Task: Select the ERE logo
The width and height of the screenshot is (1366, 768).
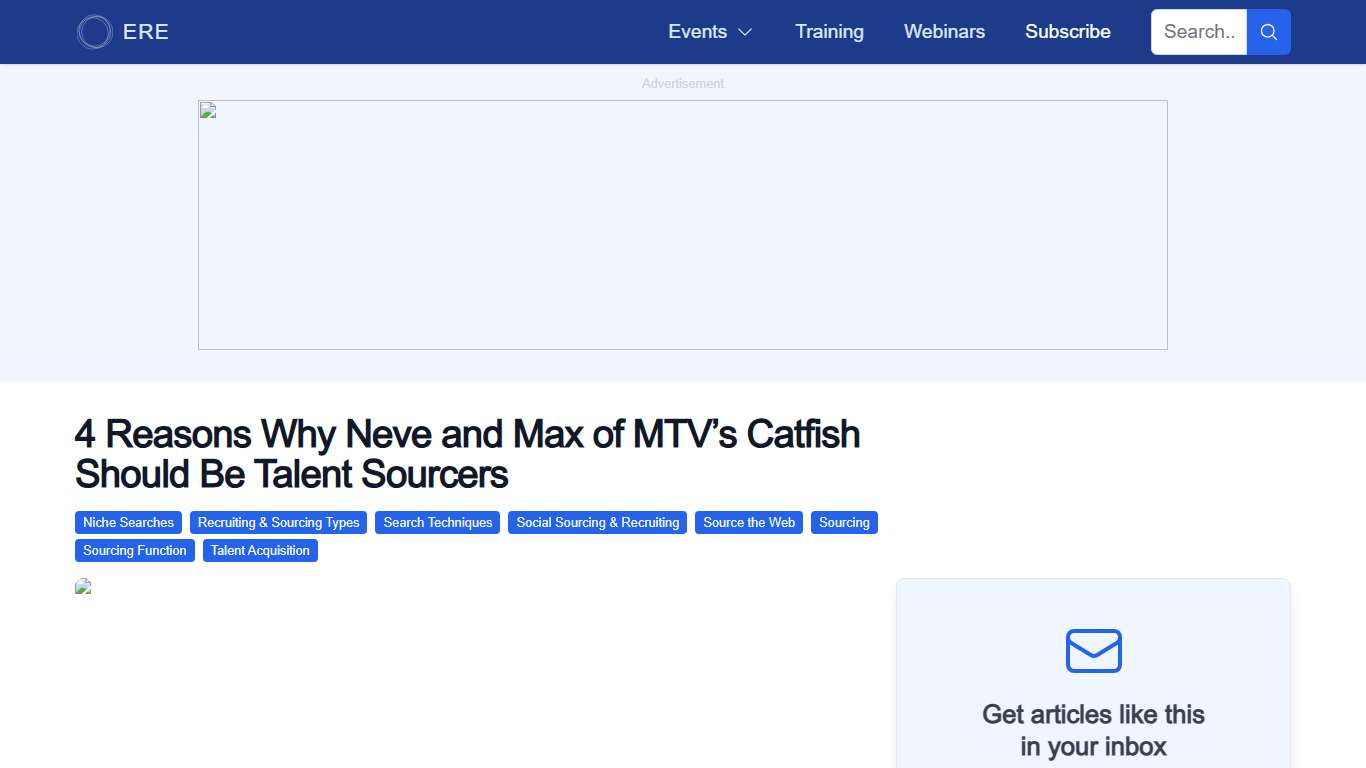Action: tap(122, 31)
